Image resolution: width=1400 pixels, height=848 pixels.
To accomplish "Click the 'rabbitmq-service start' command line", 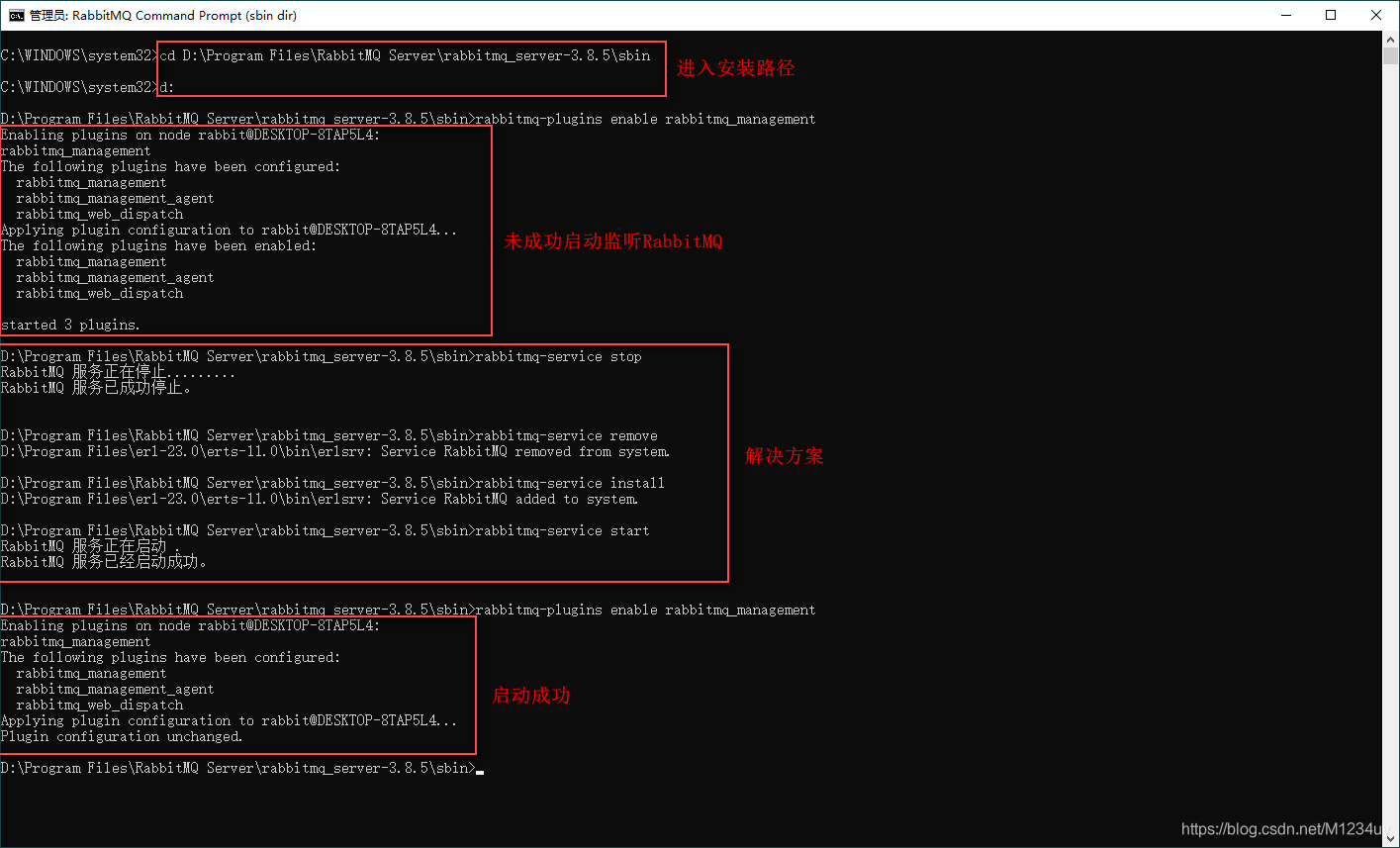I will [326, 530].
